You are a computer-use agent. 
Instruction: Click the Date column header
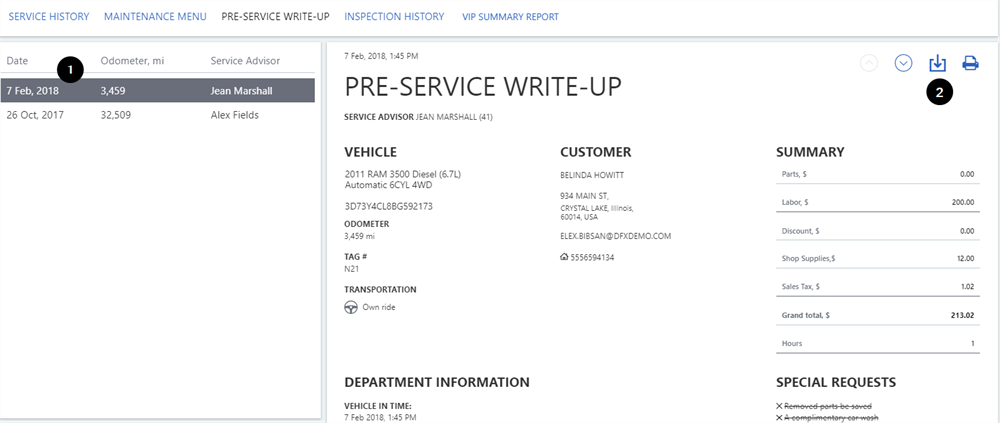[x=18, y=61]
